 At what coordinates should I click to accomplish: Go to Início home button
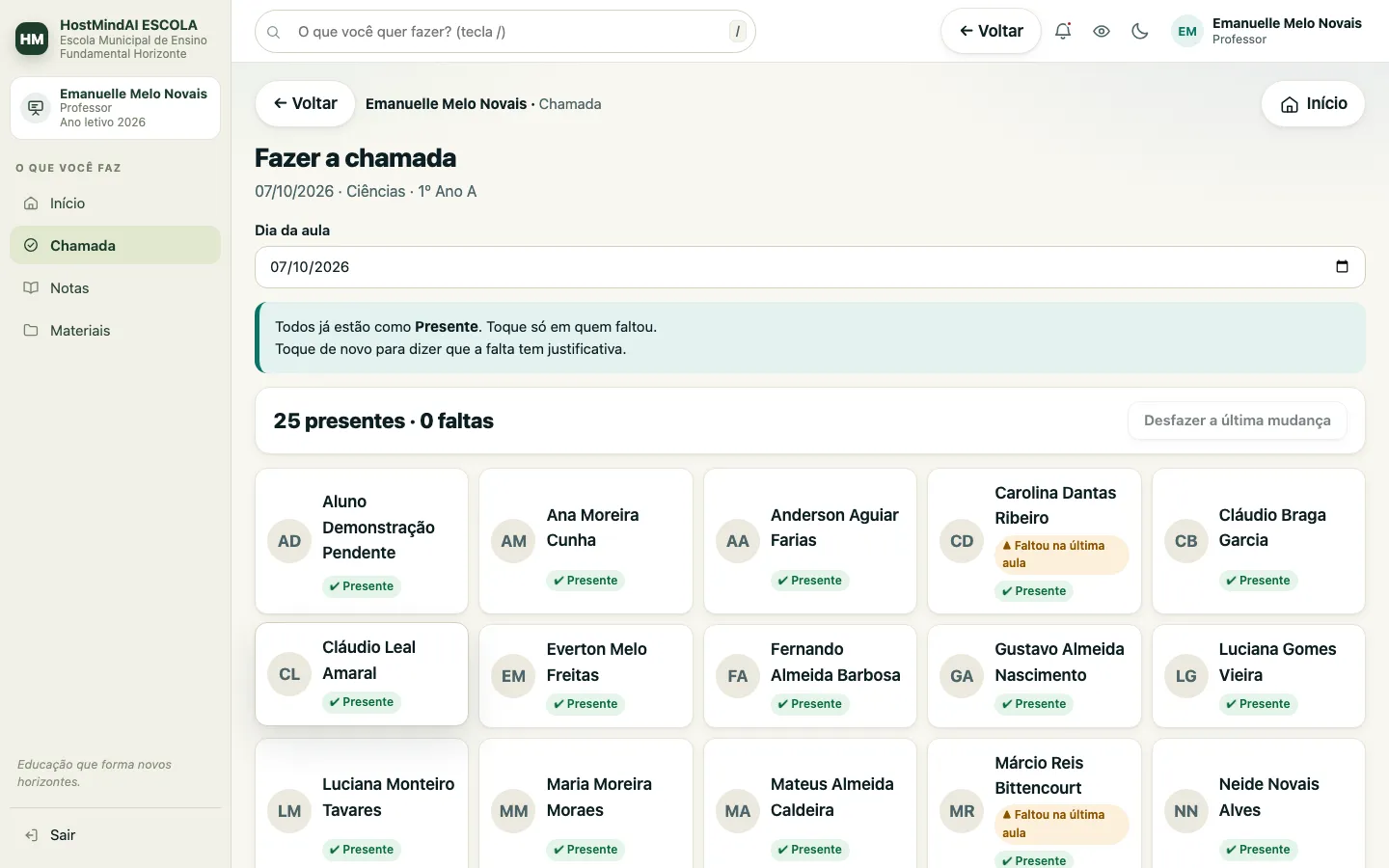(1313, 103)
